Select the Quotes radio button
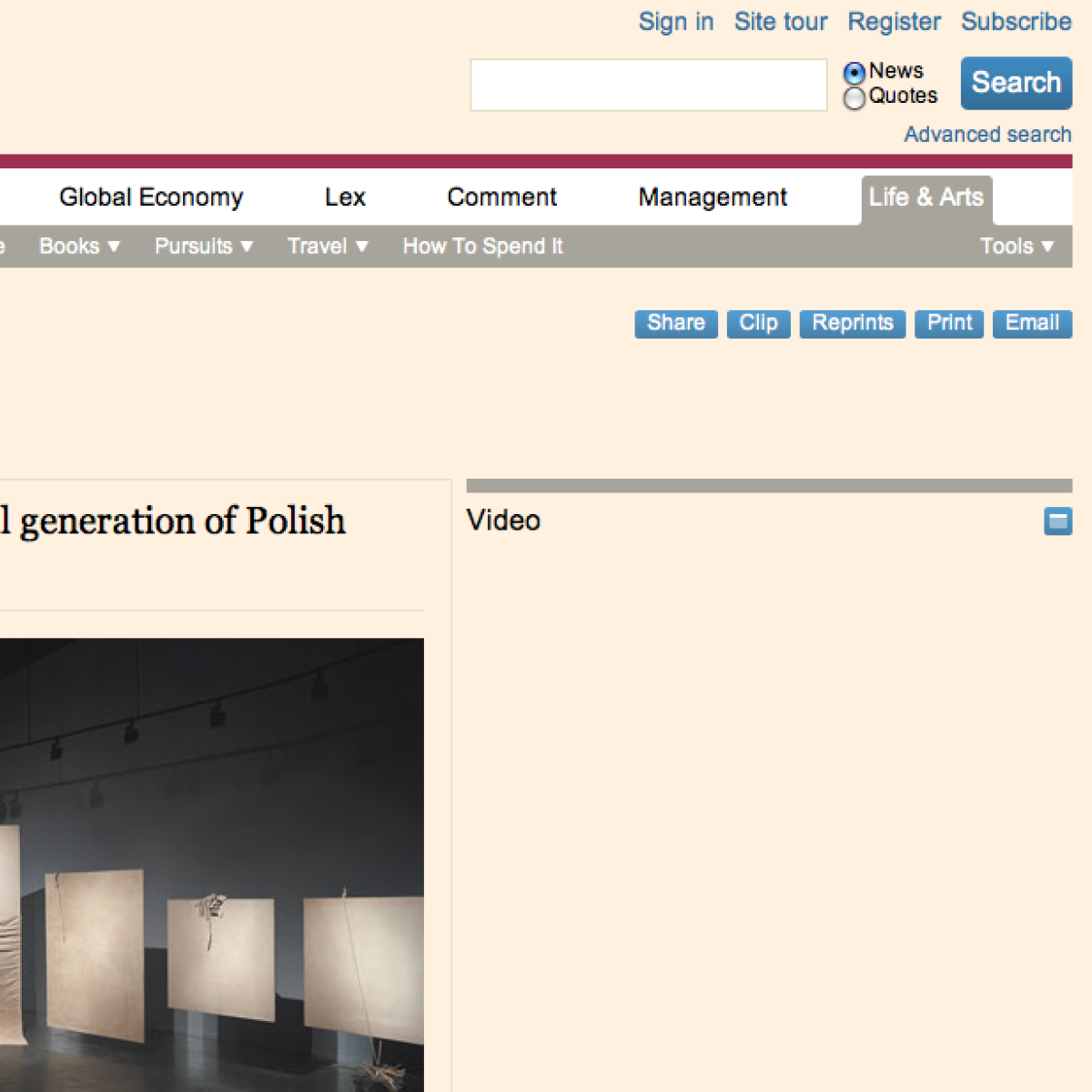This screenshot has width=1092, height=1092. pyautogui.click(x=854, y=97)
